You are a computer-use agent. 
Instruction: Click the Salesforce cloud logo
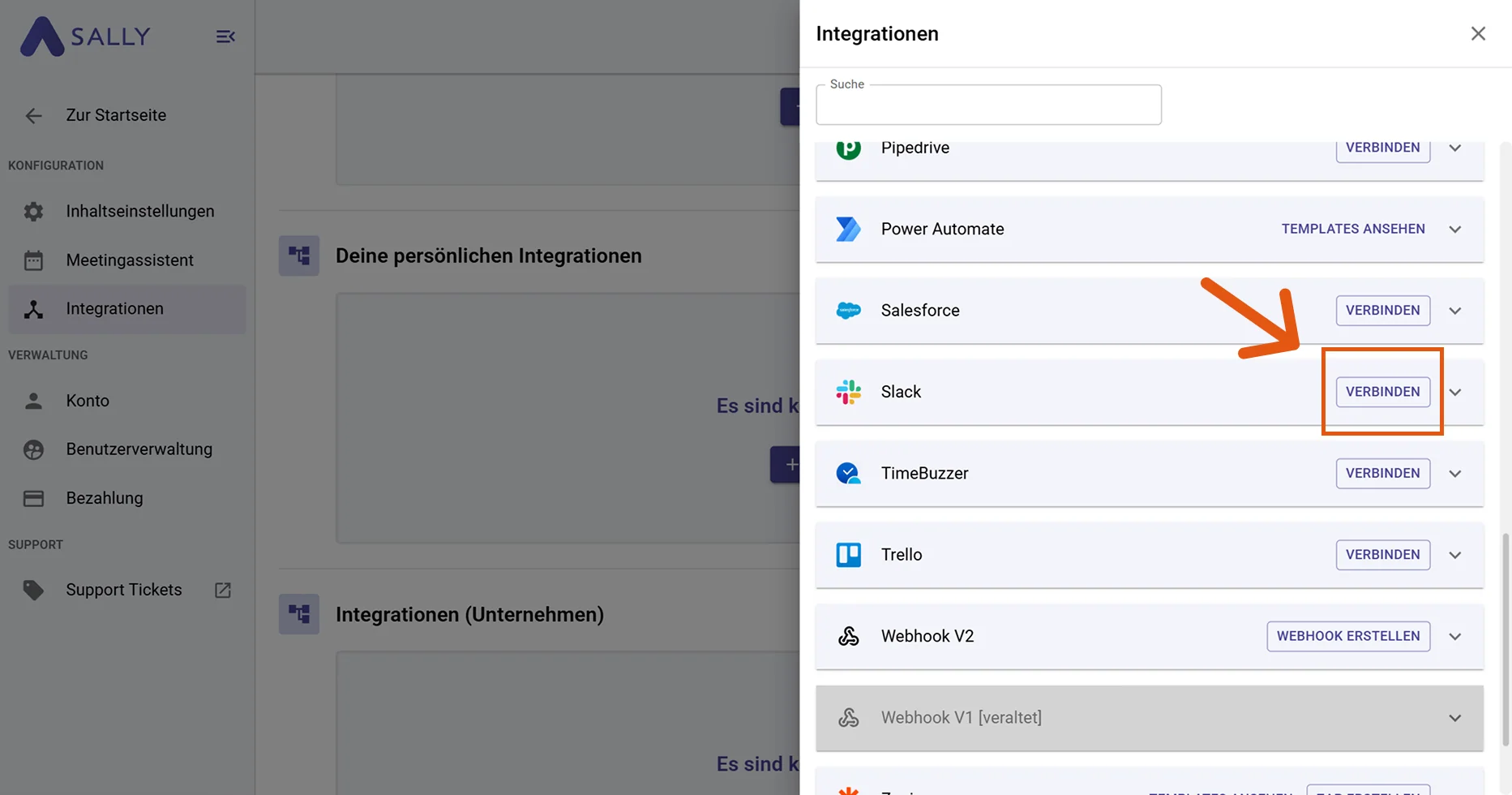point(848,311)
